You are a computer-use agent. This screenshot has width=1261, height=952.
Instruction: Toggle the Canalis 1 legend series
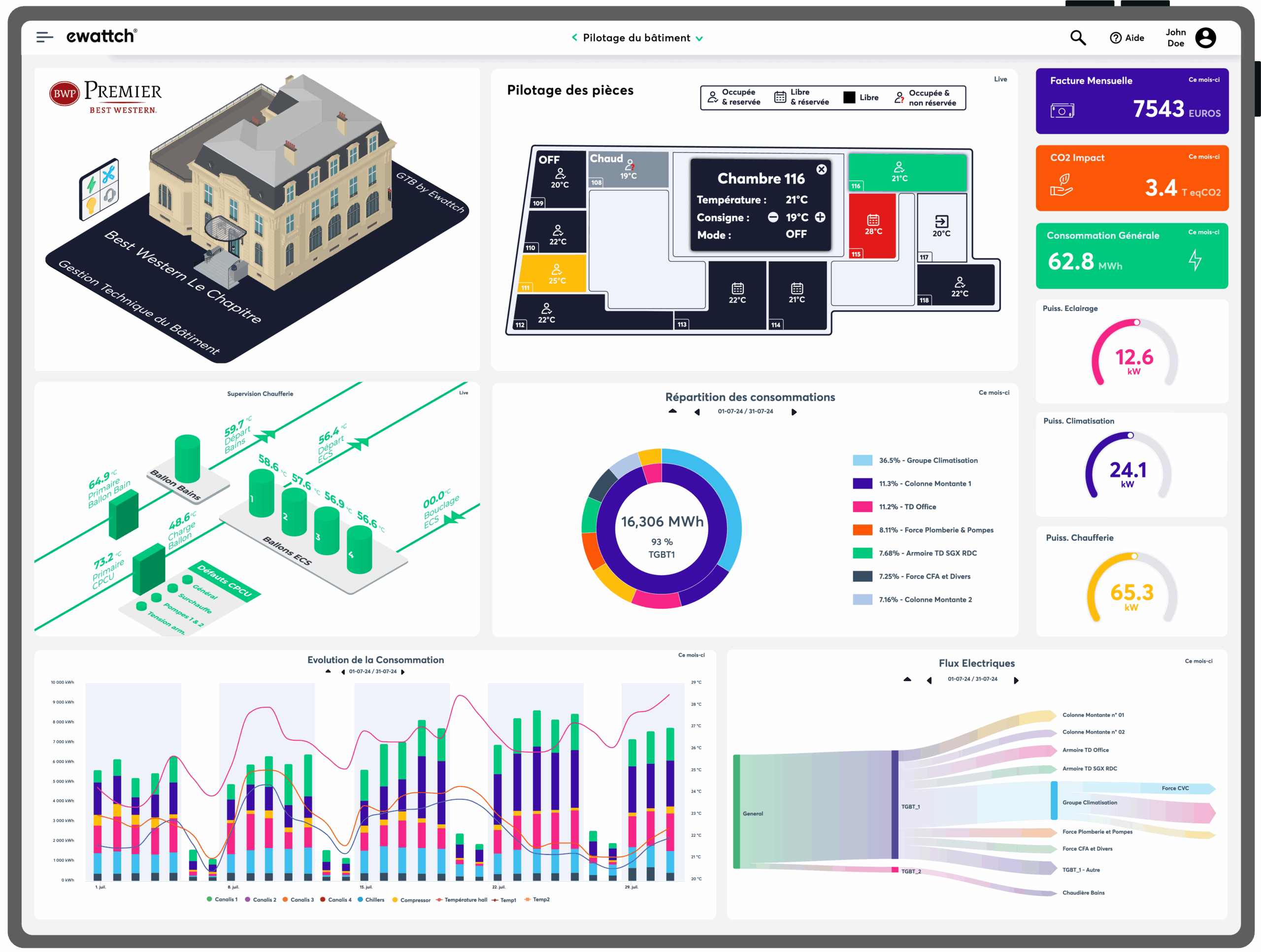point(222,900)
